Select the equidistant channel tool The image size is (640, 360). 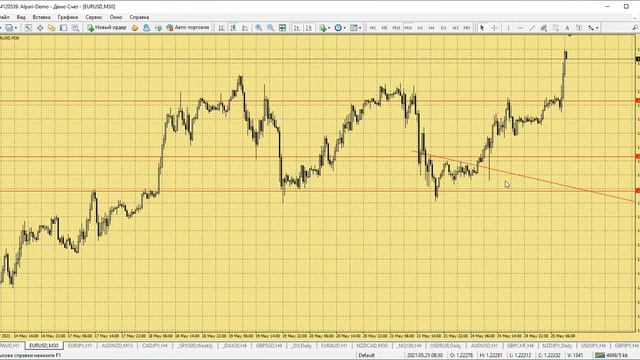544,27
